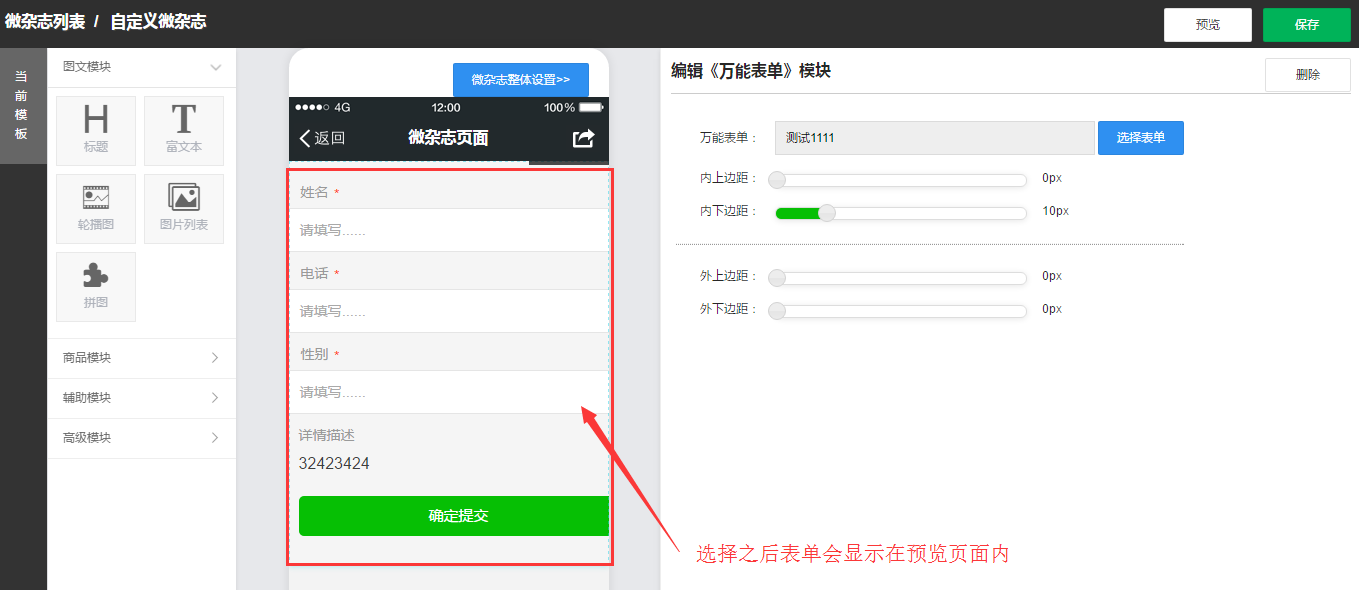Open 微杂志整体设置 settings button
Screen dimensions: 1359x590
click(x=520, y=80)
